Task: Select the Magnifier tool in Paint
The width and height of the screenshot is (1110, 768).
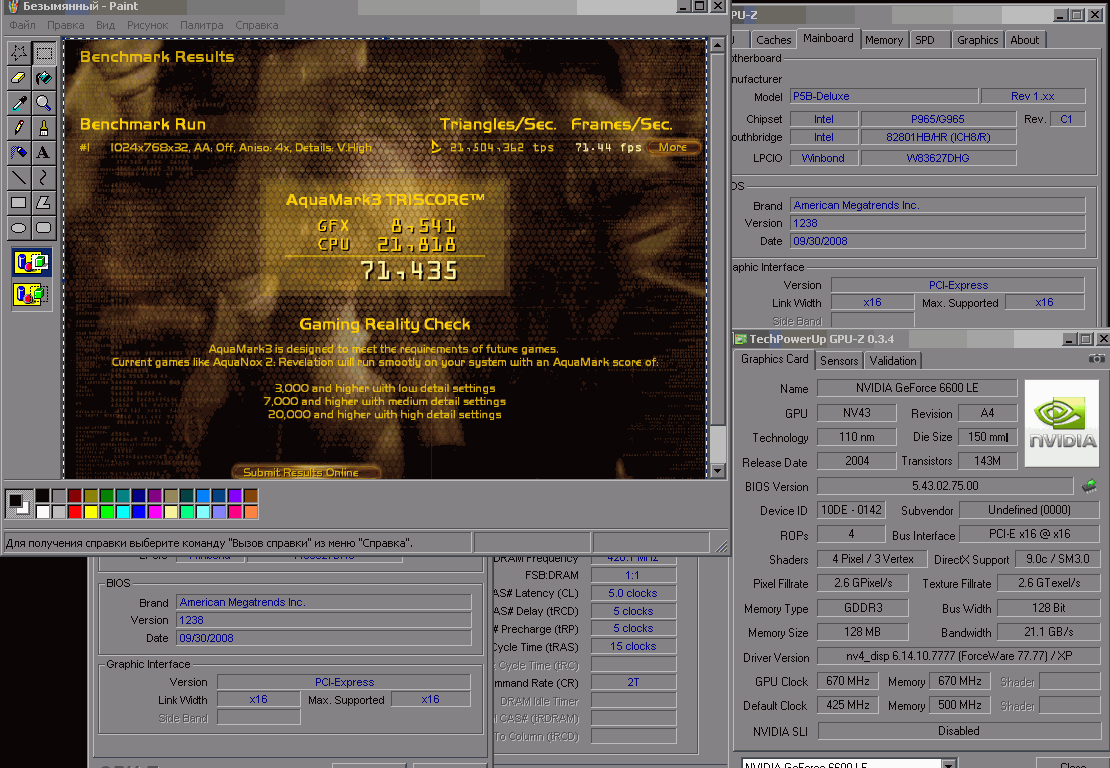Action: [x=44, y=103]
